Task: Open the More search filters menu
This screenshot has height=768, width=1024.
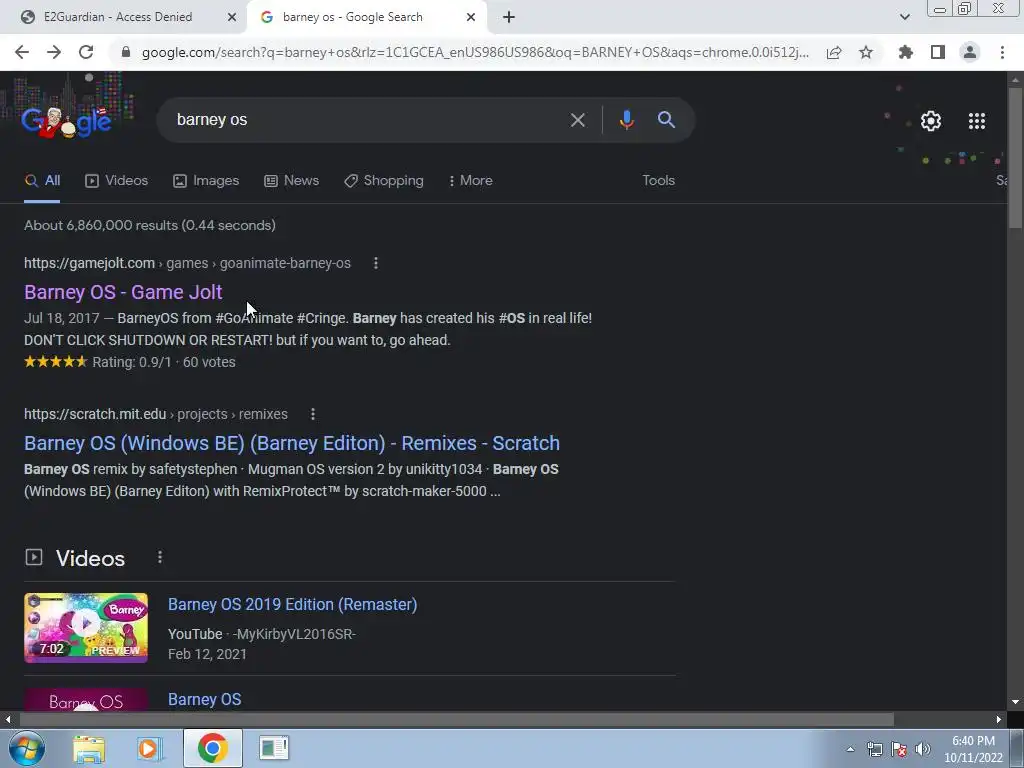Action: tap(471, 181)
